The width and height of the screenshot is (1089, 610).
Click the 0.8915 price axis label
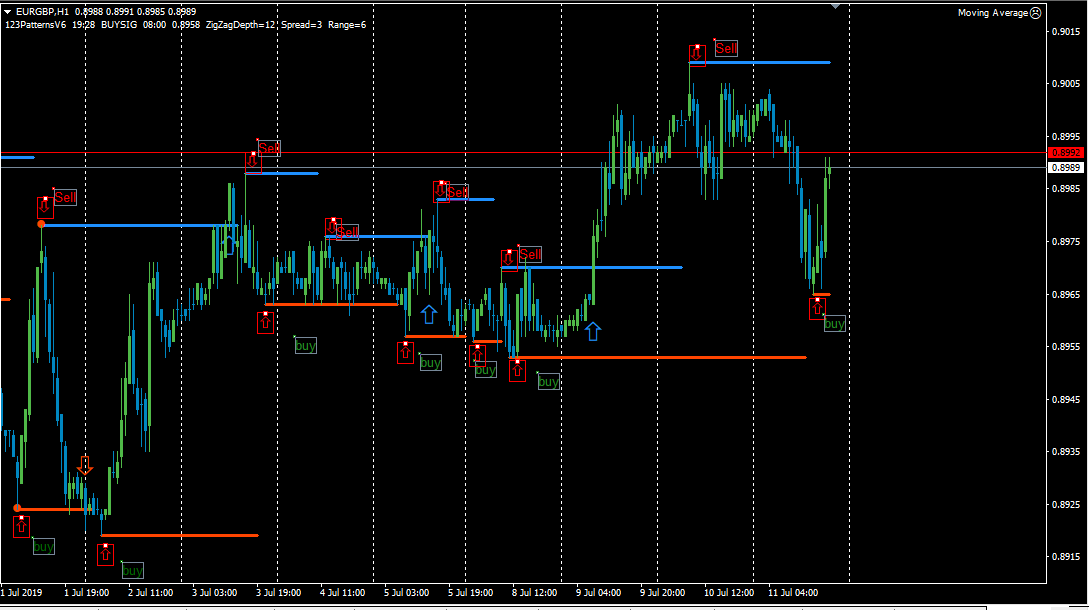(x=1066, y=557)
